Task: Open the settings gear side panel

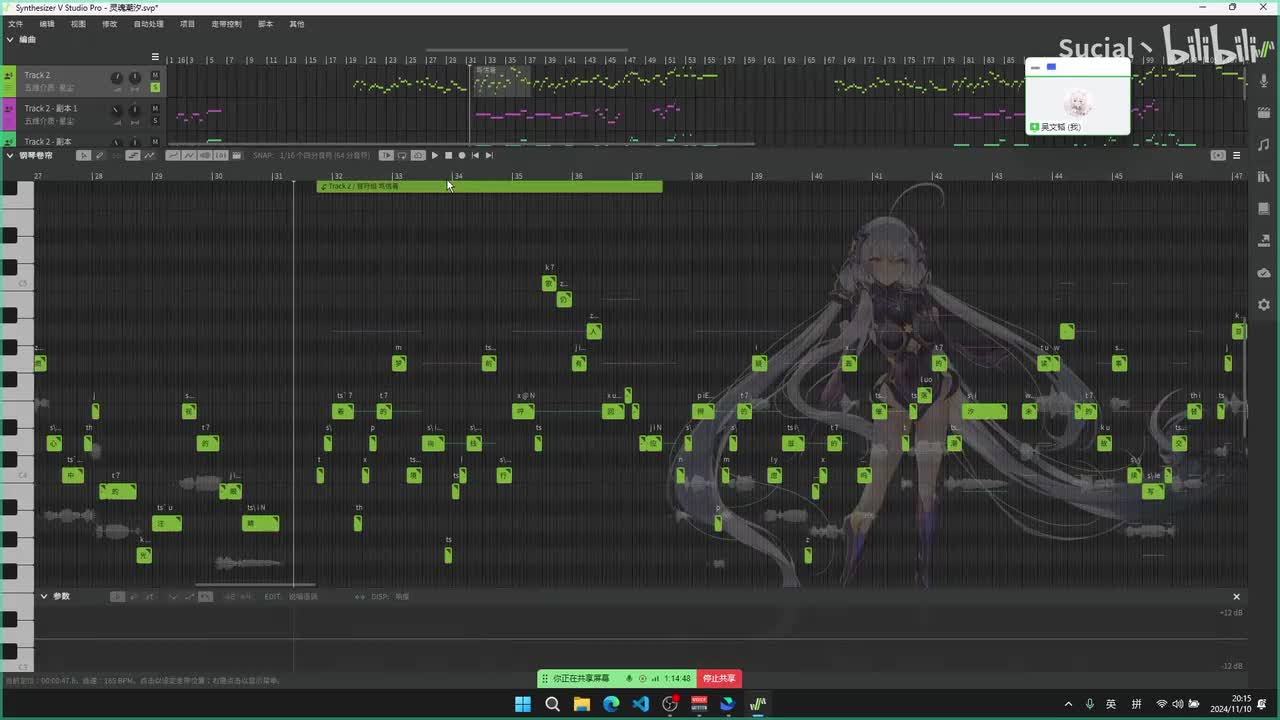Action: 1264,305
